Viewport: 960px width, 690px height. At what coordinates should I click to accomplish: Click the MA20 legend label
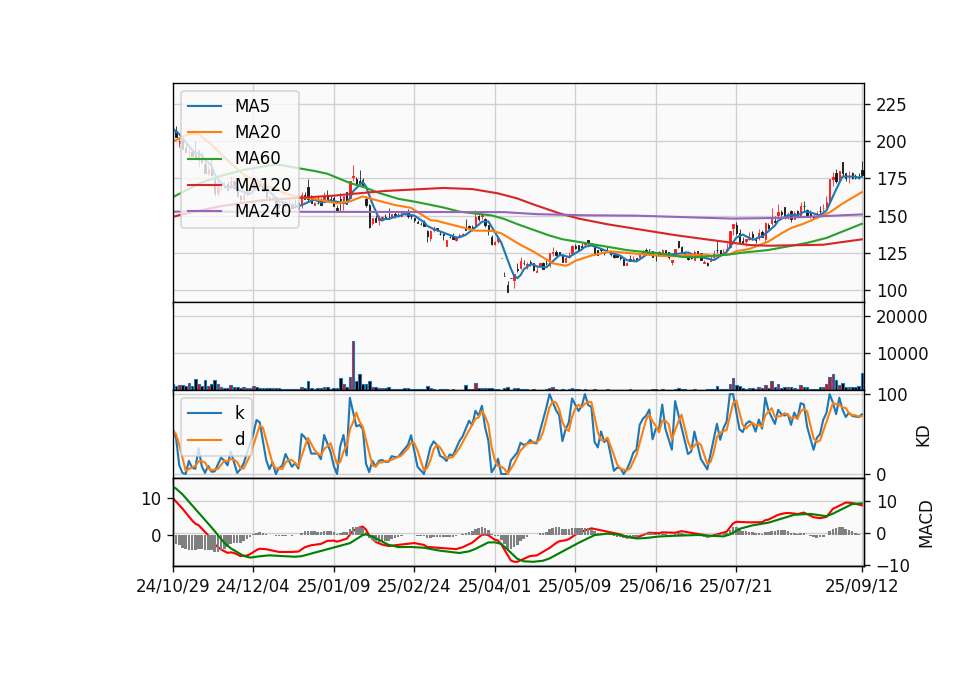pos(257,132)
